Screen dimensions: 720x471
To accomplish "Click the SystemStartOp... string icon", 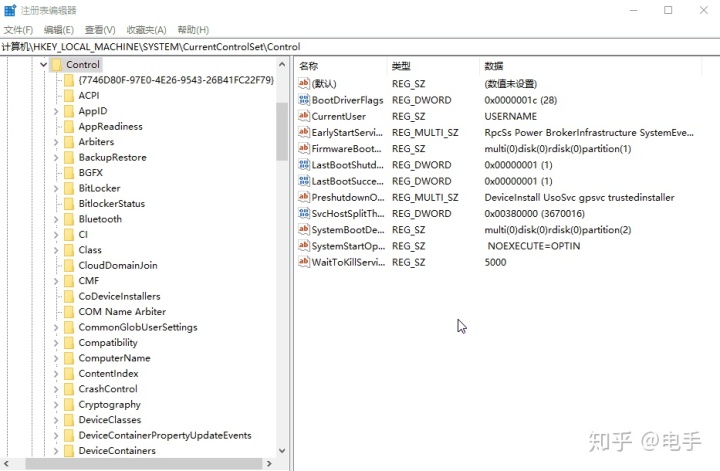I will 304,246.
